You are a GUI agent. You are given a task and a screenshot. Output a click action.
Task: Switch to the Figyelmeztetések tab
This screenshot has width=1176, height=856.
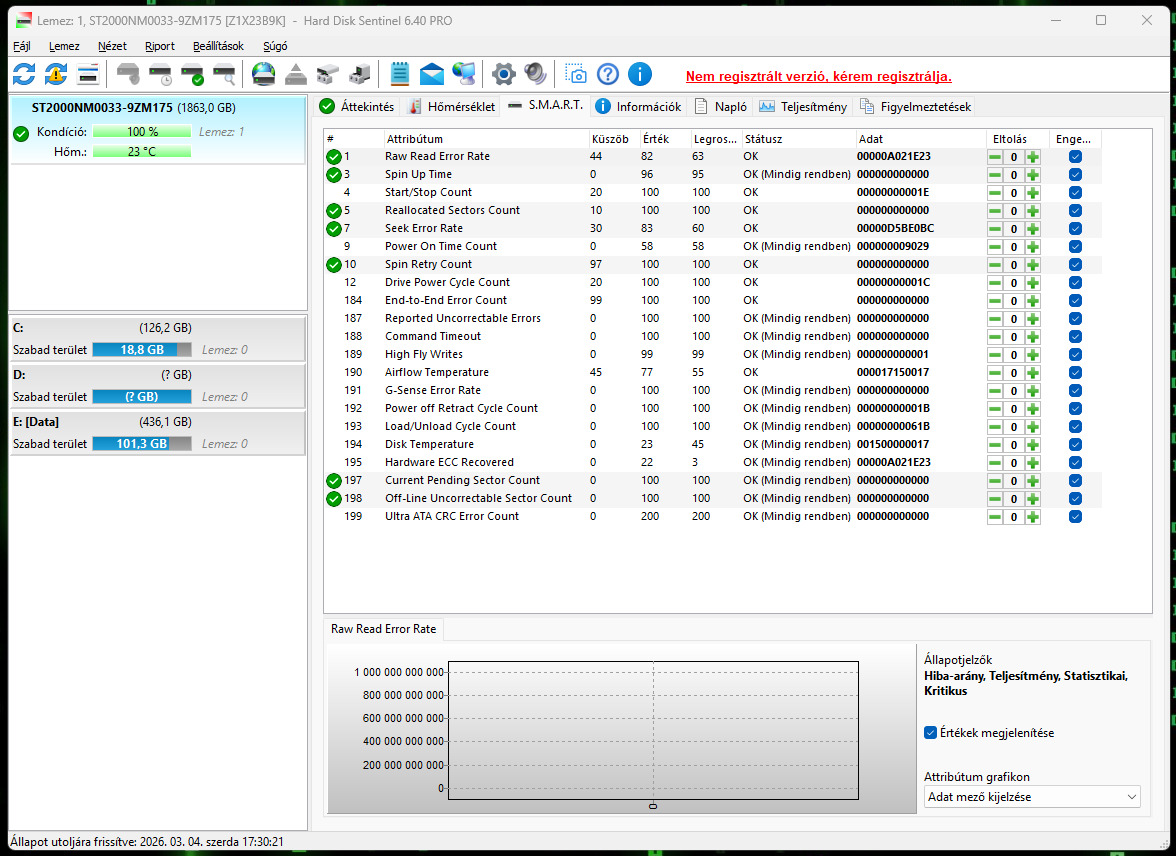[x=916, y=107]
